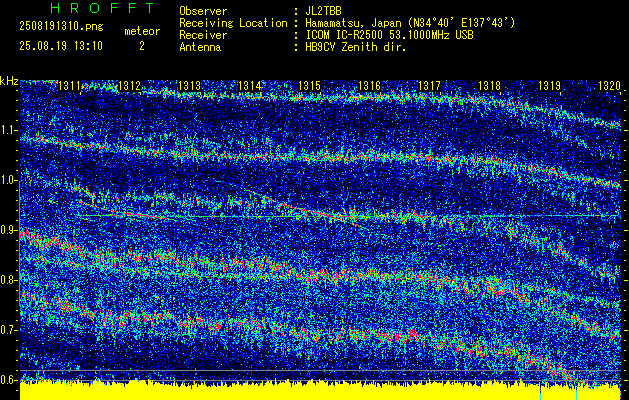Click the meteor count label
This screenshot has width=629, height=400.
[142, 31]
